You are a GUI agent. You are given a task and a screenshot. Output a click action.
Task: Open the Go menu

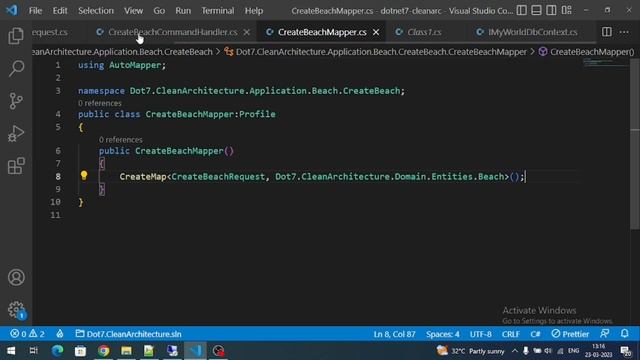click(x=159, y=11)
